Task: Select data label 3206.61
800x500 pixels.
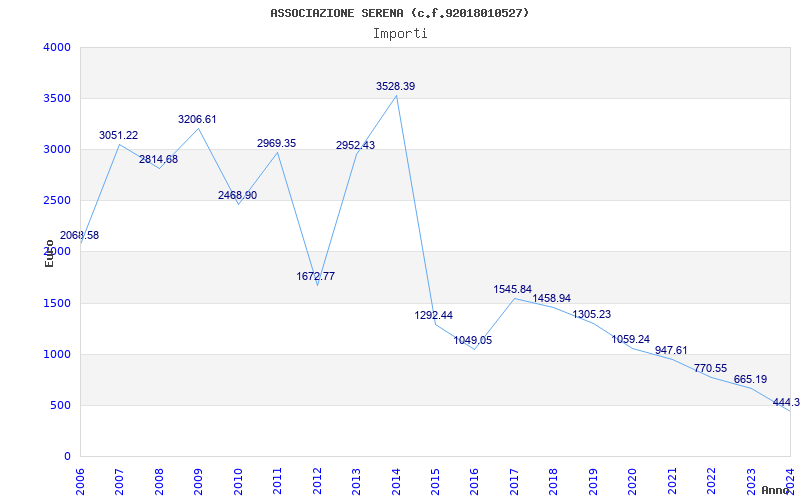Action: tap(197, 119)
